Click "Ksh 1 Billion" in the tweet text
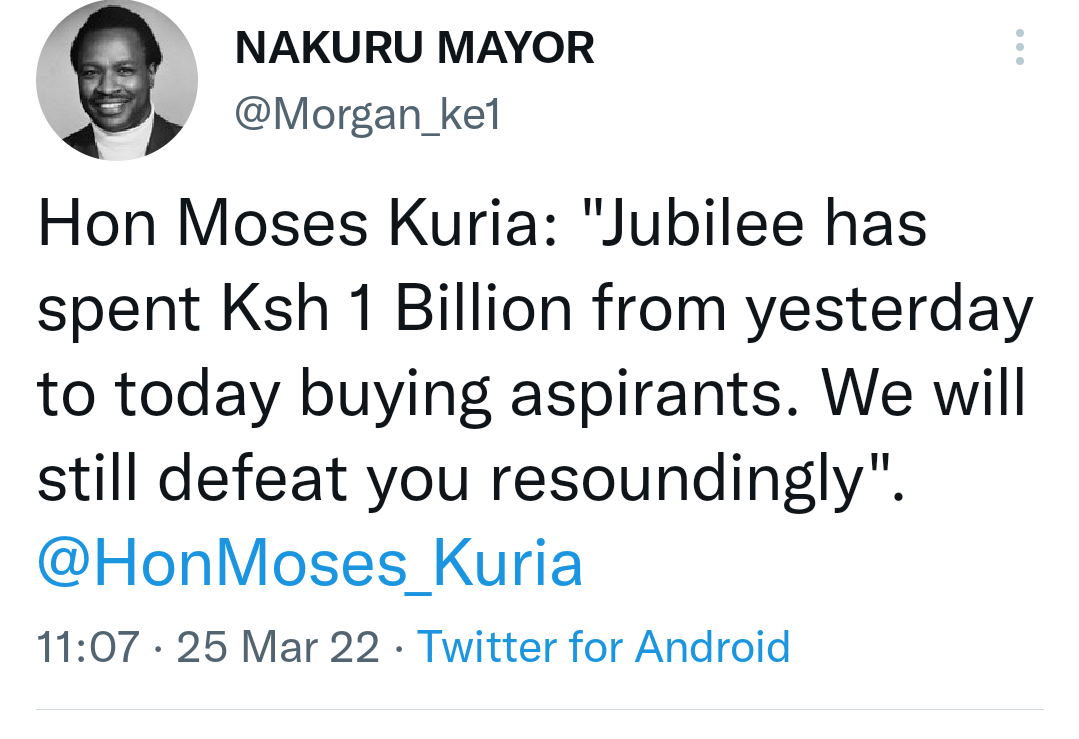 point(396,308)
